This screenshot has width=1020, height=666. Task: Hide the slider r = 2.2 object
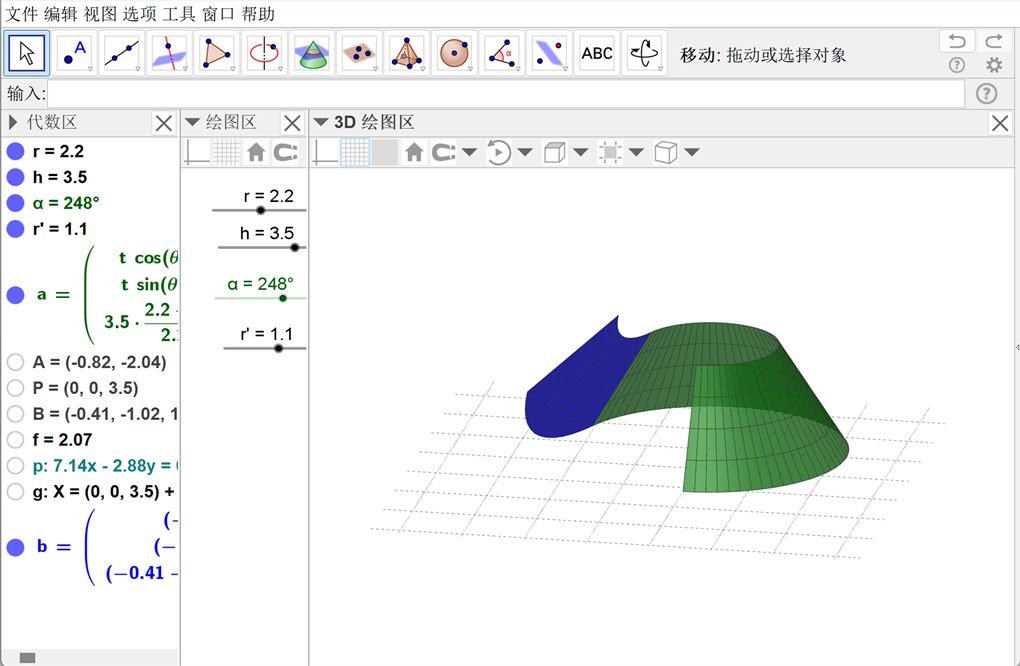click(x=15, y=152)
